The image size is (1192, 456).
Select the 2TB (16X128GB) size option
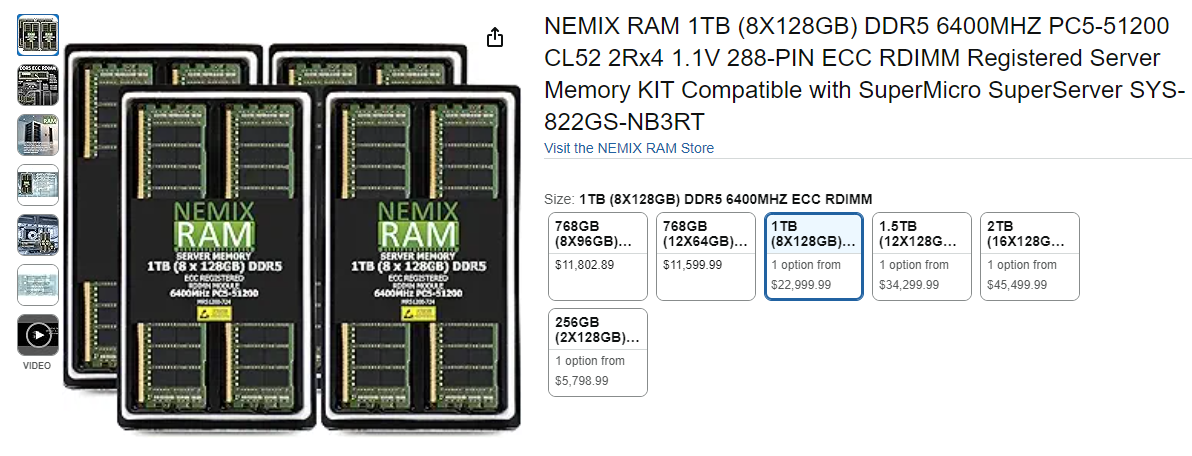coord(1030,256)
